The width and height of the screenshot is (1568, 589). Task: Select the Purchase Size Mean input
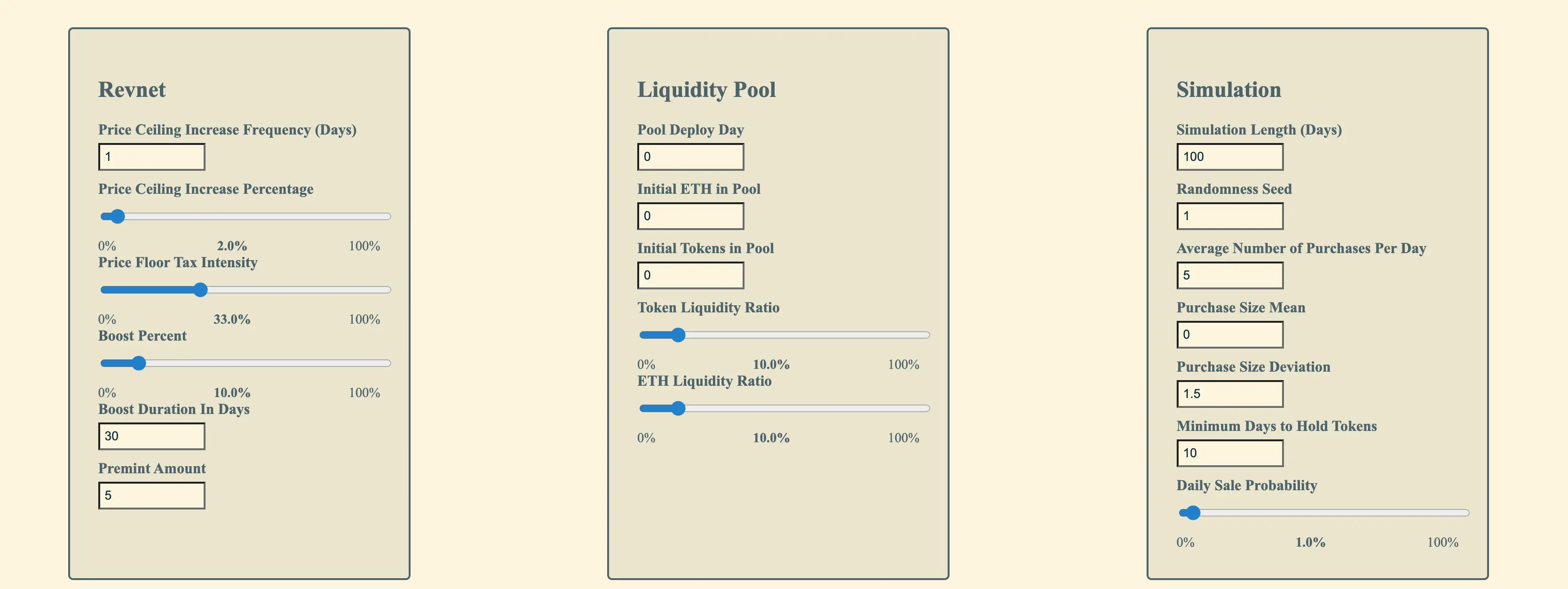1229,334
